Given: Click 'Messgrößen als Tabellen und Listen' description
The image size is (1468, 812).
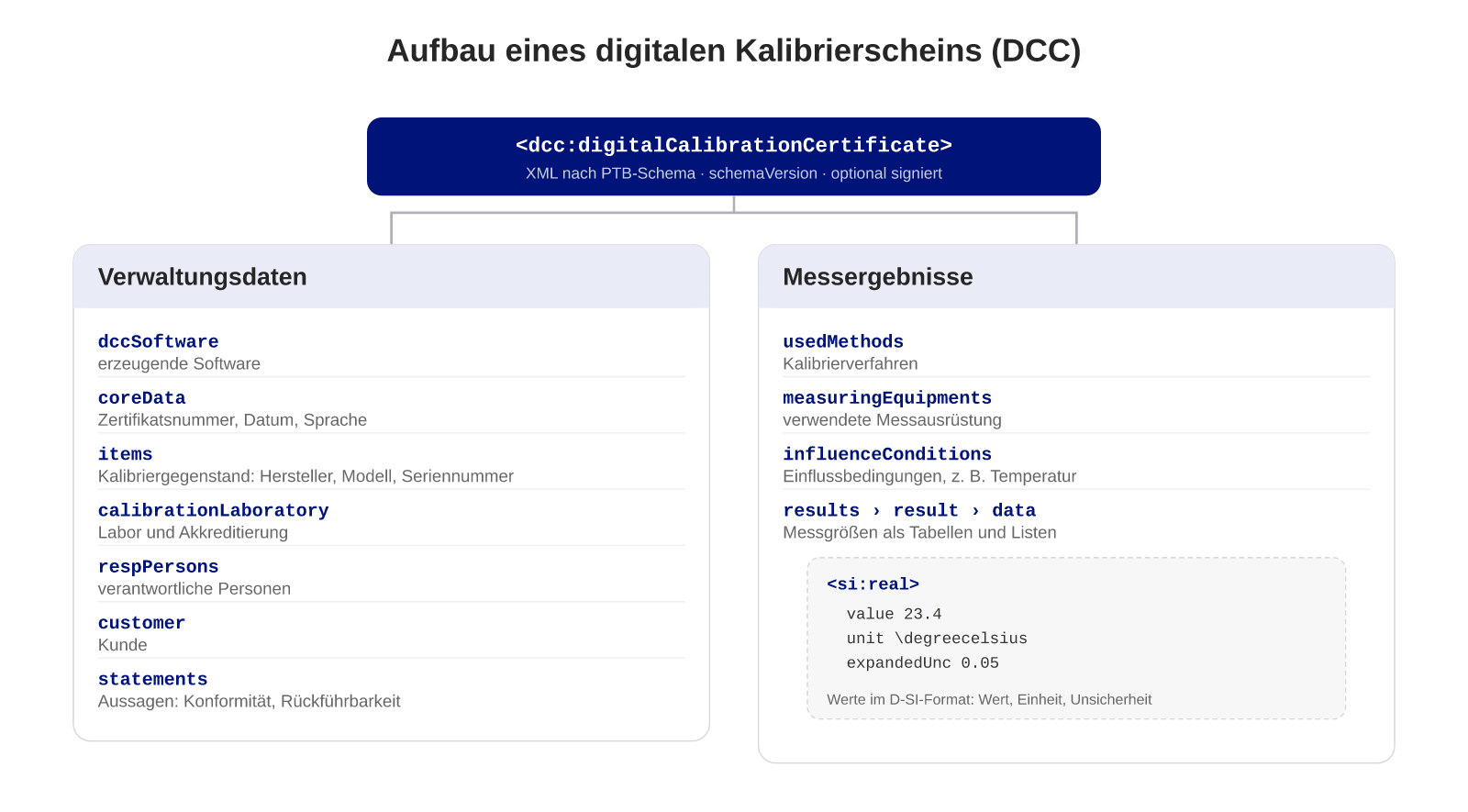Looking at the screenshot, I should 919,532.
